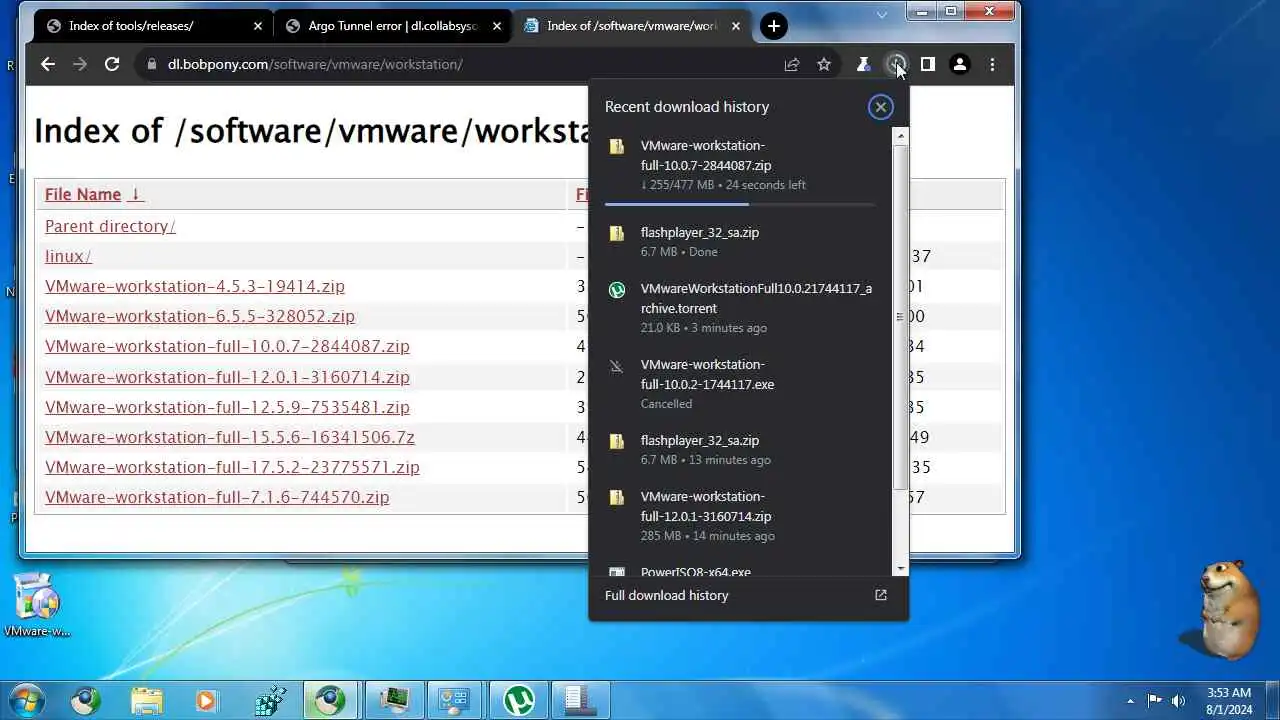Screen dimensions: 1280x720
Task: Switch to Argo Tunnel error tab
Action: coord(393,26)
